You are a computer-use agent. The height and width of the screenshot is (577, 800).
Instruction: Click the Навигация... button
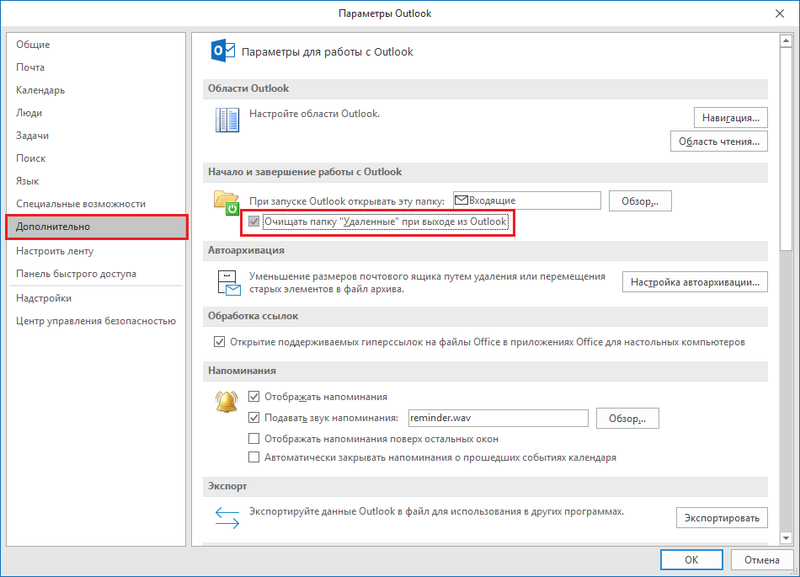[x=731, y=118]
